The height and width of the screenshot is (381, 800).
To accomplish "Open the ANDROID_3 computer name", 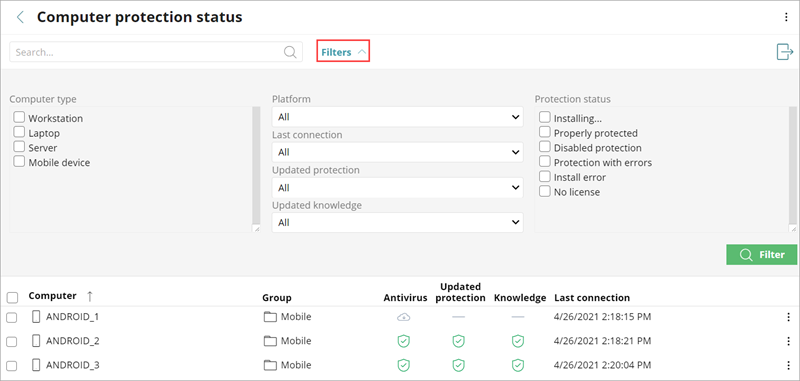I will (x=72, y=365).
